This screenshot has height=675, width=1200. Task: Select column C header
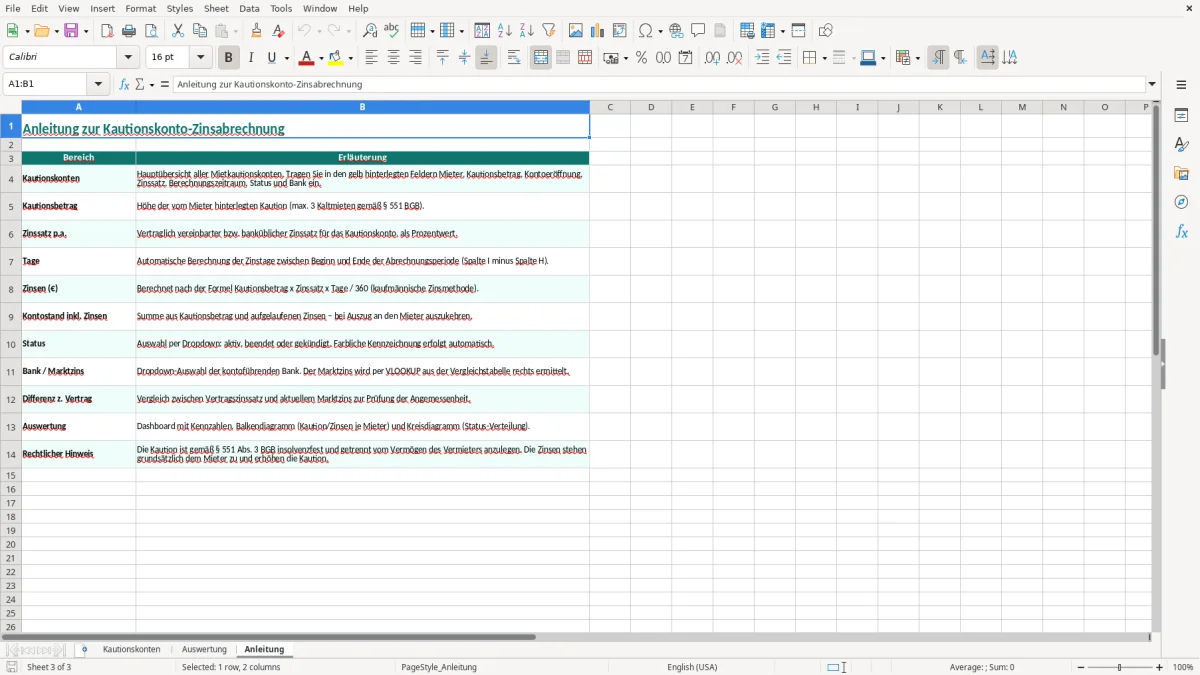pos(610,107)
